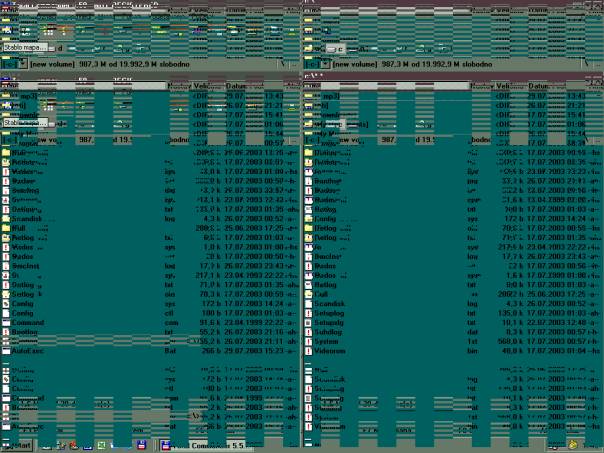This screenshot has height=453, width=604.
Task: Click the floppy disk icon in taskbar
Action: (142, 444)
